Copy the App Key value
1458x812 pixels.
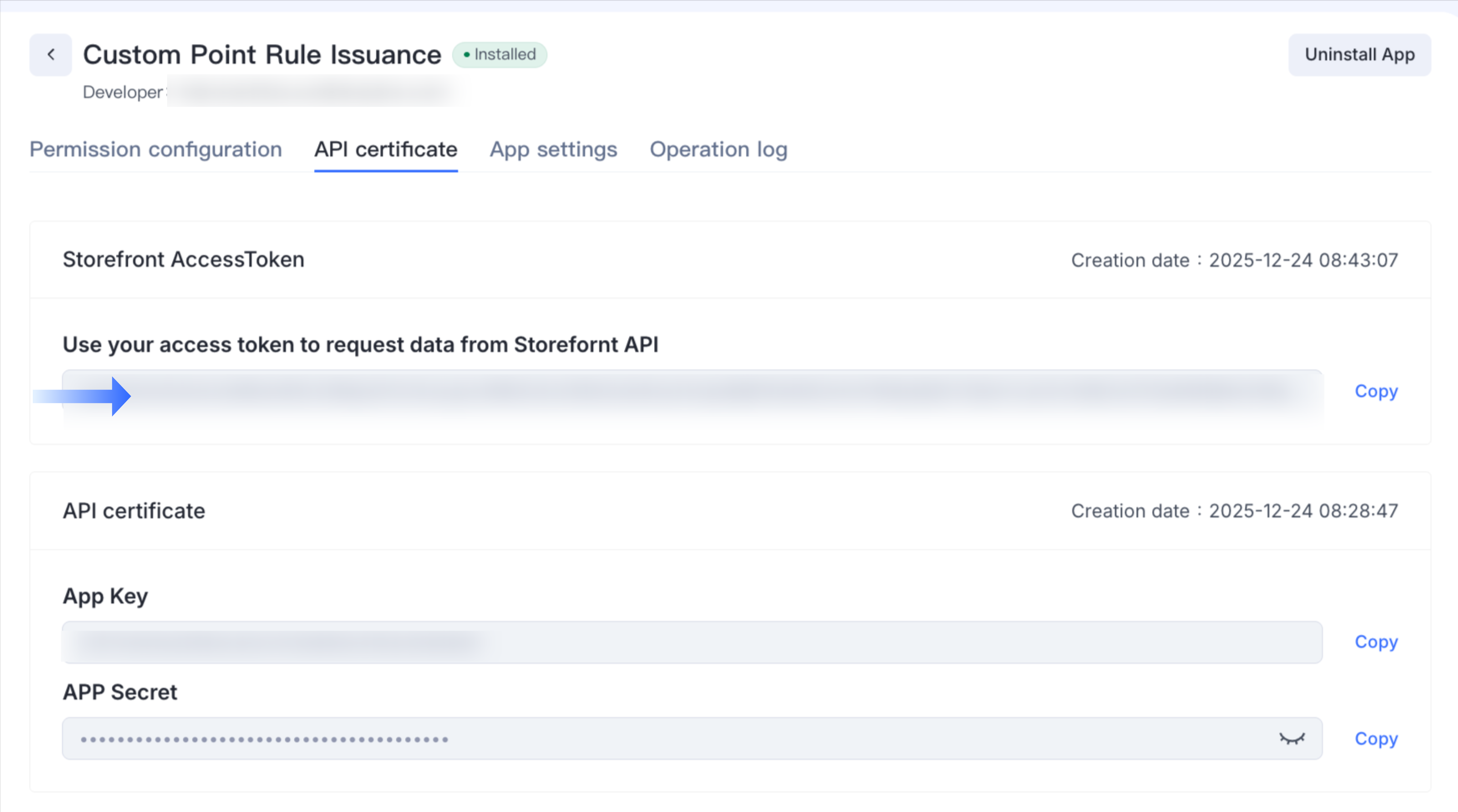[x=1376, y=642]
